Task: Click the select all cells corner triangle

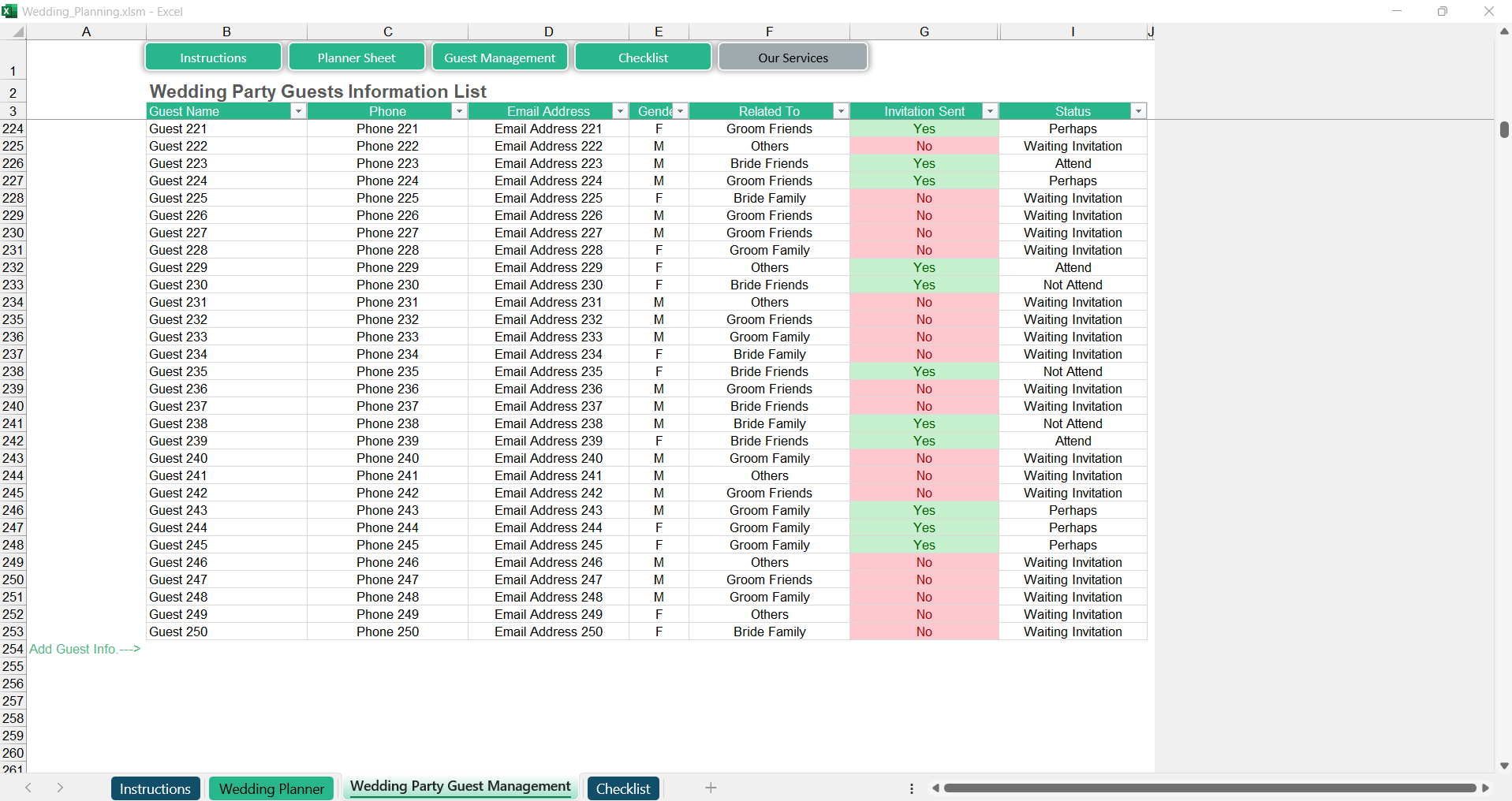Action: 17,32
